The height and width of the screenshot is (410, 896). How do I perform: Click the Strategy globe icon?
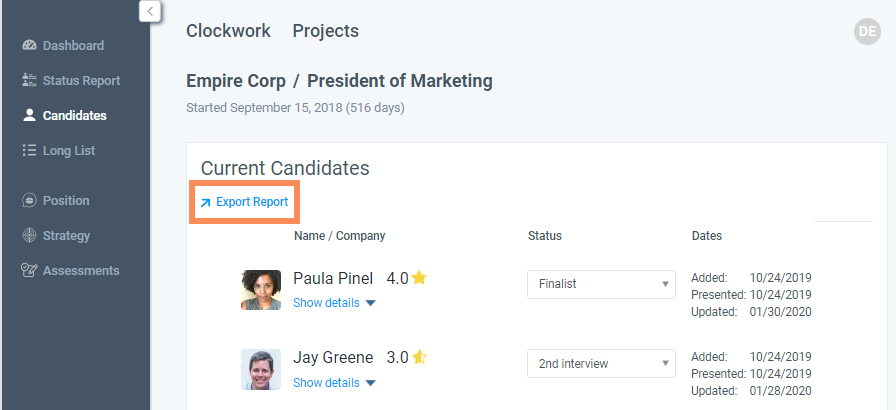29,236
